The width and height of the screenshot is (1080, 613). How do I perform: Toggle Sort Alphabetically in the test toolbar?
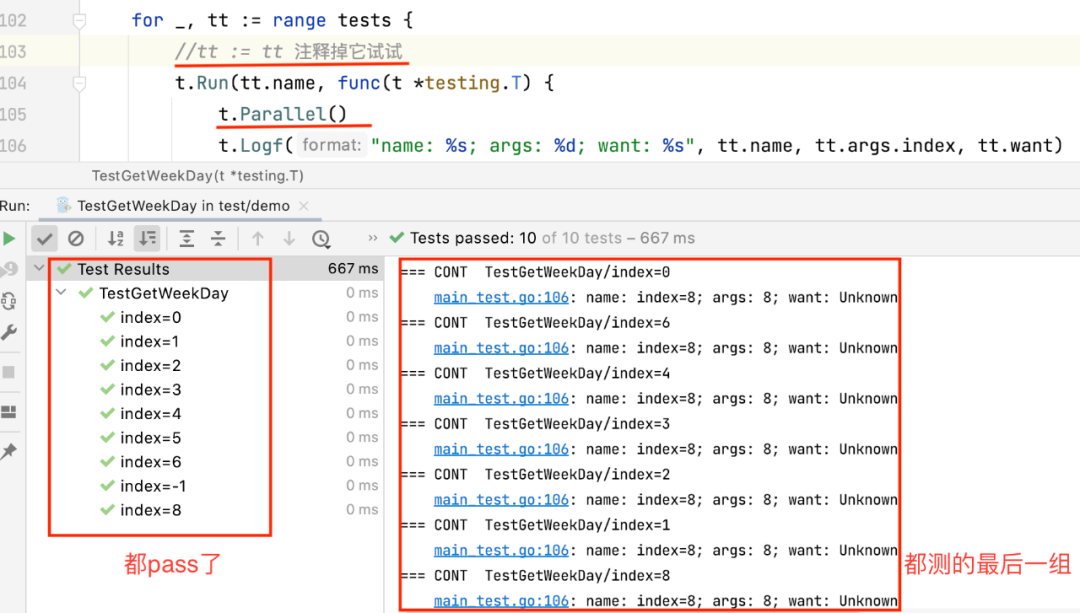(x=116, y=239)
